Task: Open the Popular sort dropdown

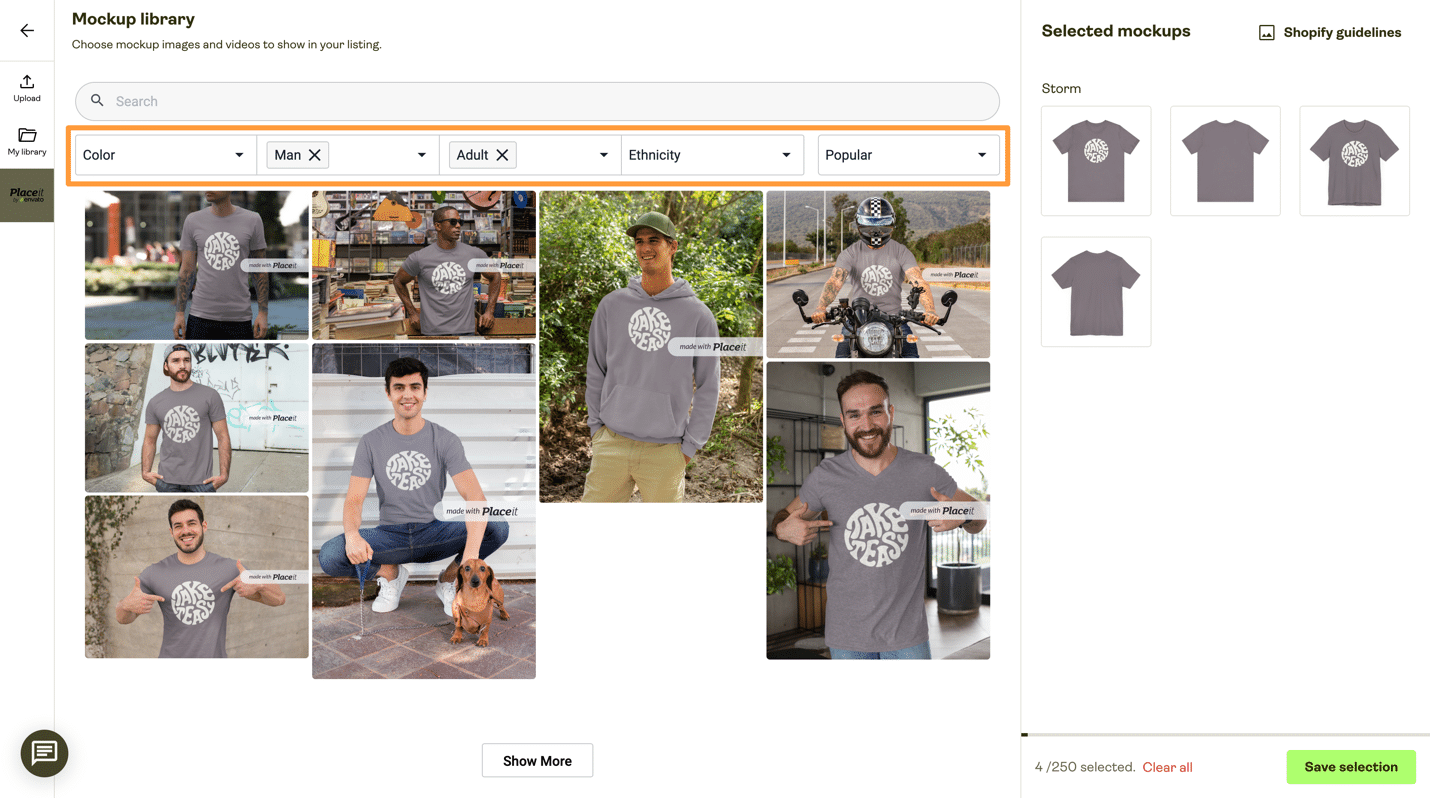Action: [x=908, y=155]
